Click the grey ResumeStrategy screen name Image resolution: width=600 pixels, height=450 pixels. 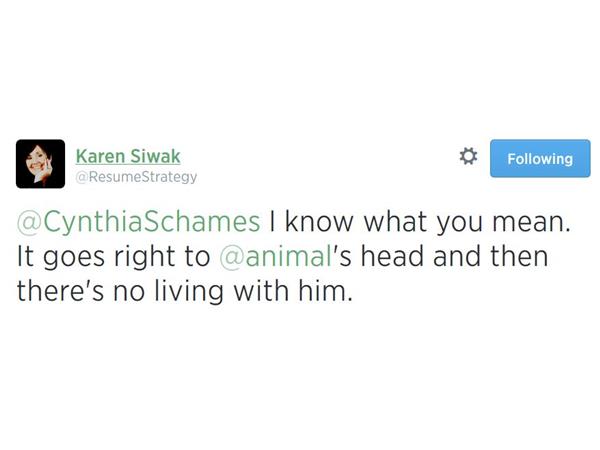(136, 177)
